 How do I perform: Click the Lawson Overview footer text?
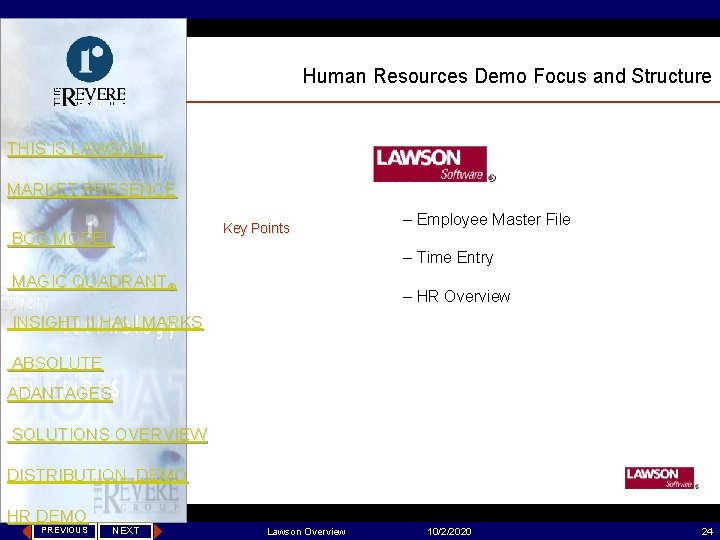pyautogui.click(x=306, y=532)
